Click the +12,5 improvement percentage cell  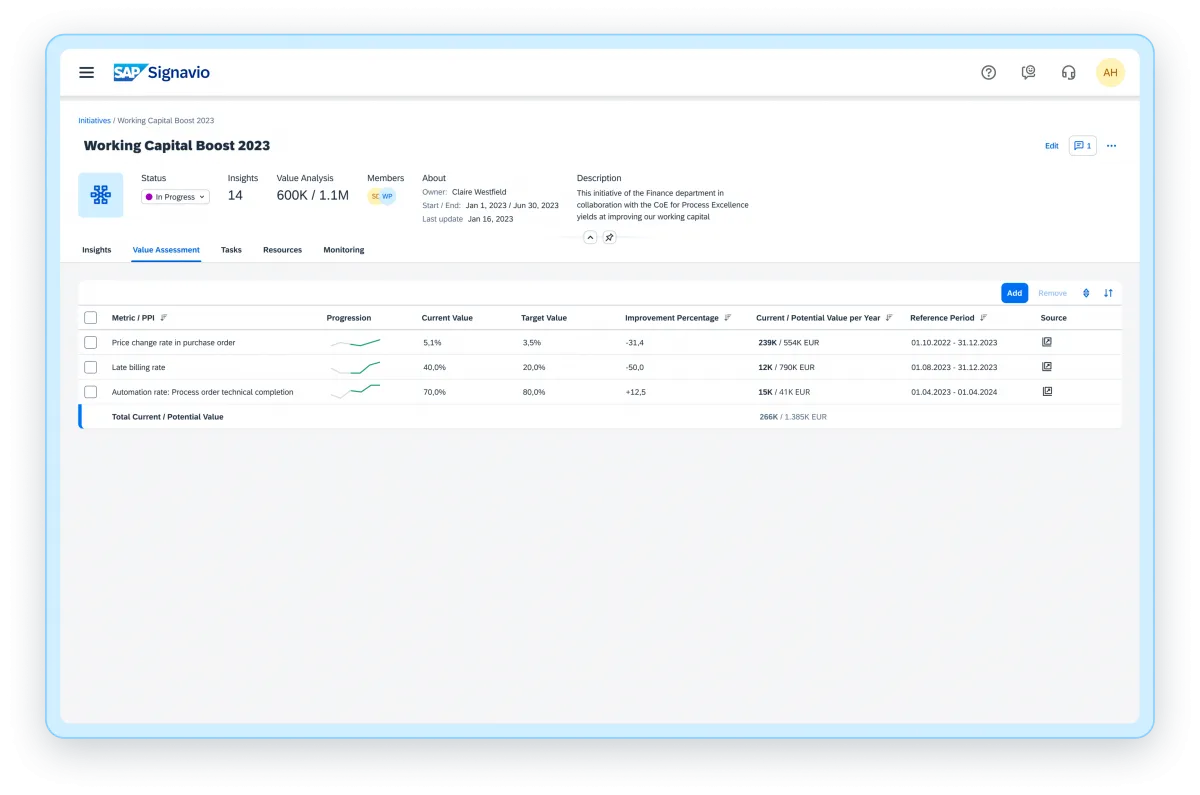(635, 392)
